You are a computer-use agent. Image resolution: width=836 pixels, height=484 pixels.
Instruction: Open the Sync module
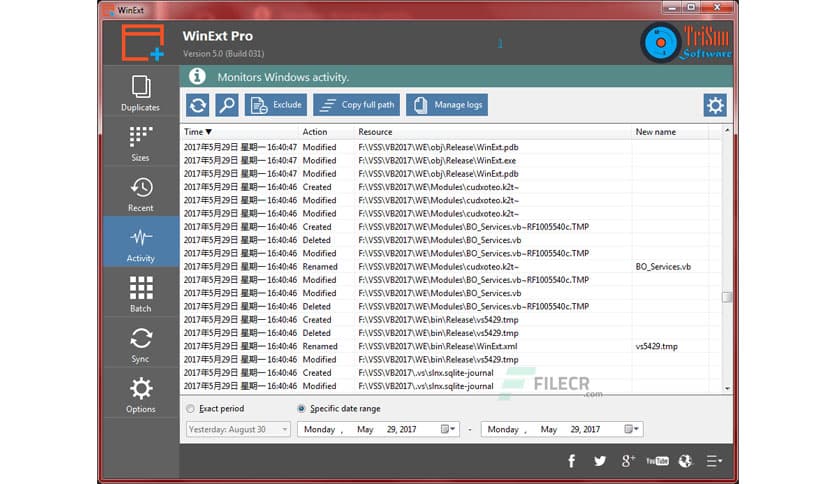click(141, 344)
